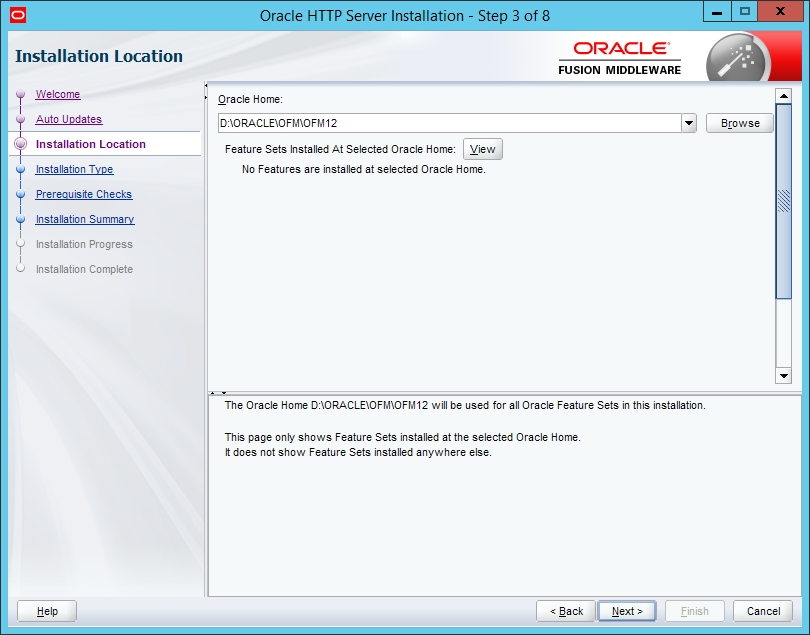Image resolution: width=810 pixels, height=635 pixels.
Task: Click the Installation Type step bullet icon
Action: click(x=20, y=170)
